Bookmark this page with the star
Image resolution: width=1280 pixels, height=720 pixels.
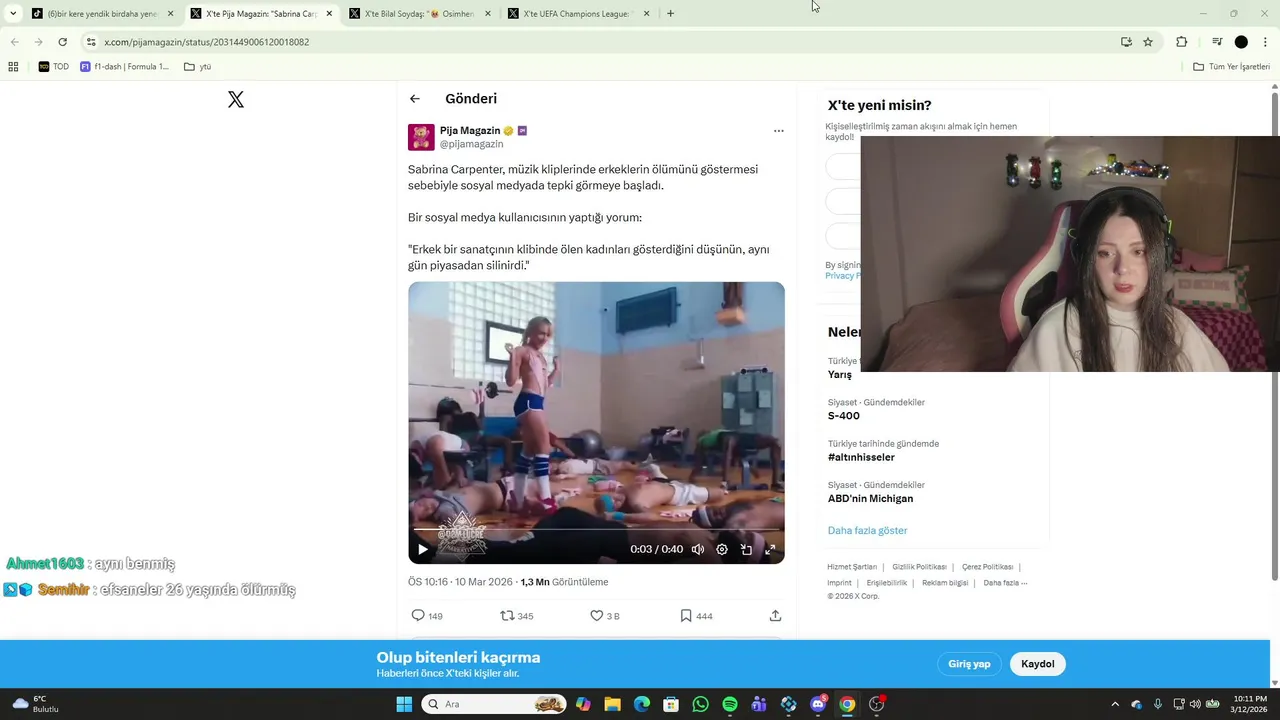[1148, 42]
